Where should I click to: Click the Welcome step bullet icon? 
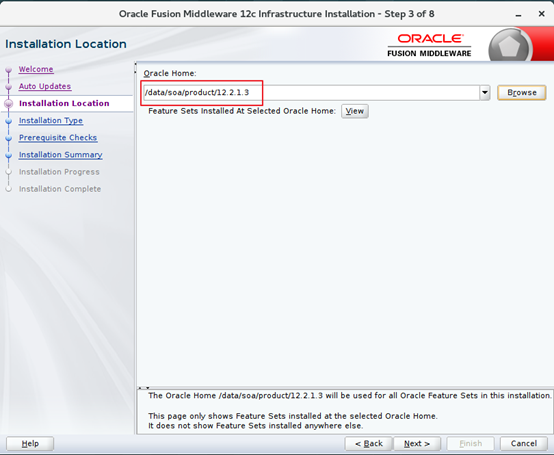(9, 70)
